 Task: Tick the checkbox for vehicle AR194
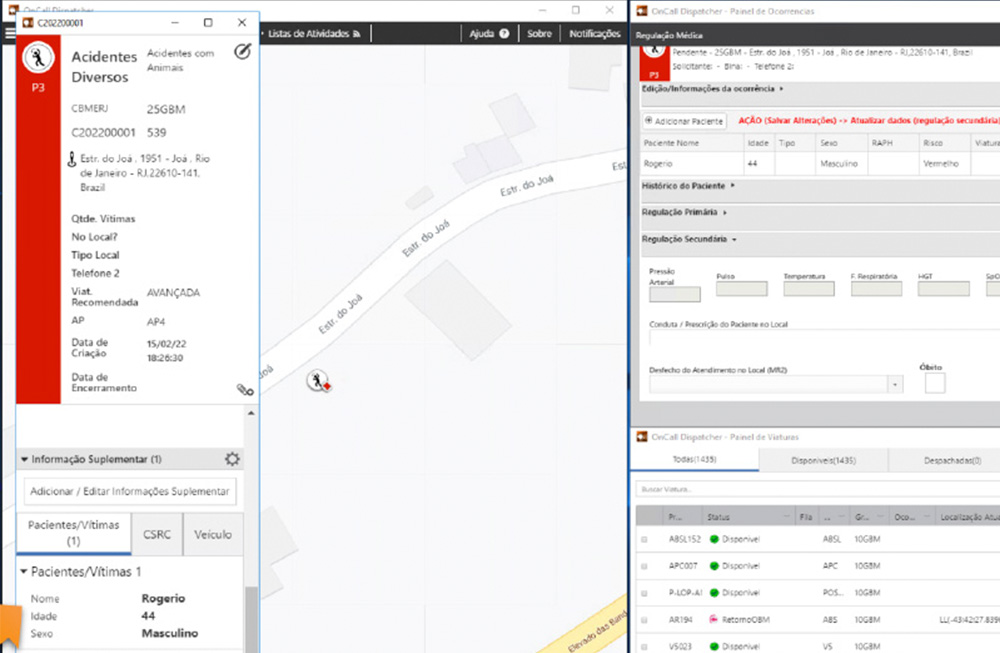(x=644, y=620)
